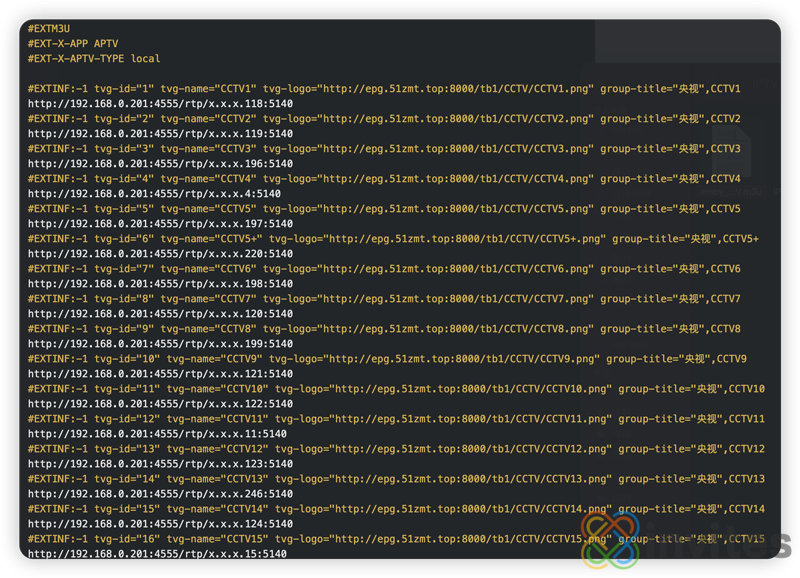Click the EXTINF line with tvg-id="1"
The height and width of the screenshot is (578, 800).
384,89
